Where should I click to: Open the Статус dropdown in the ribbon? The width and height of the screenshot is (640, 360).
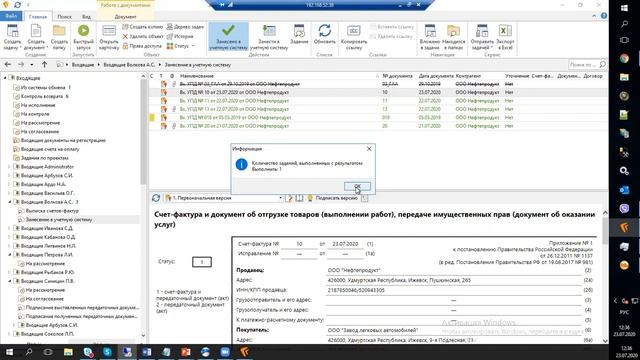tap(181, 46)
